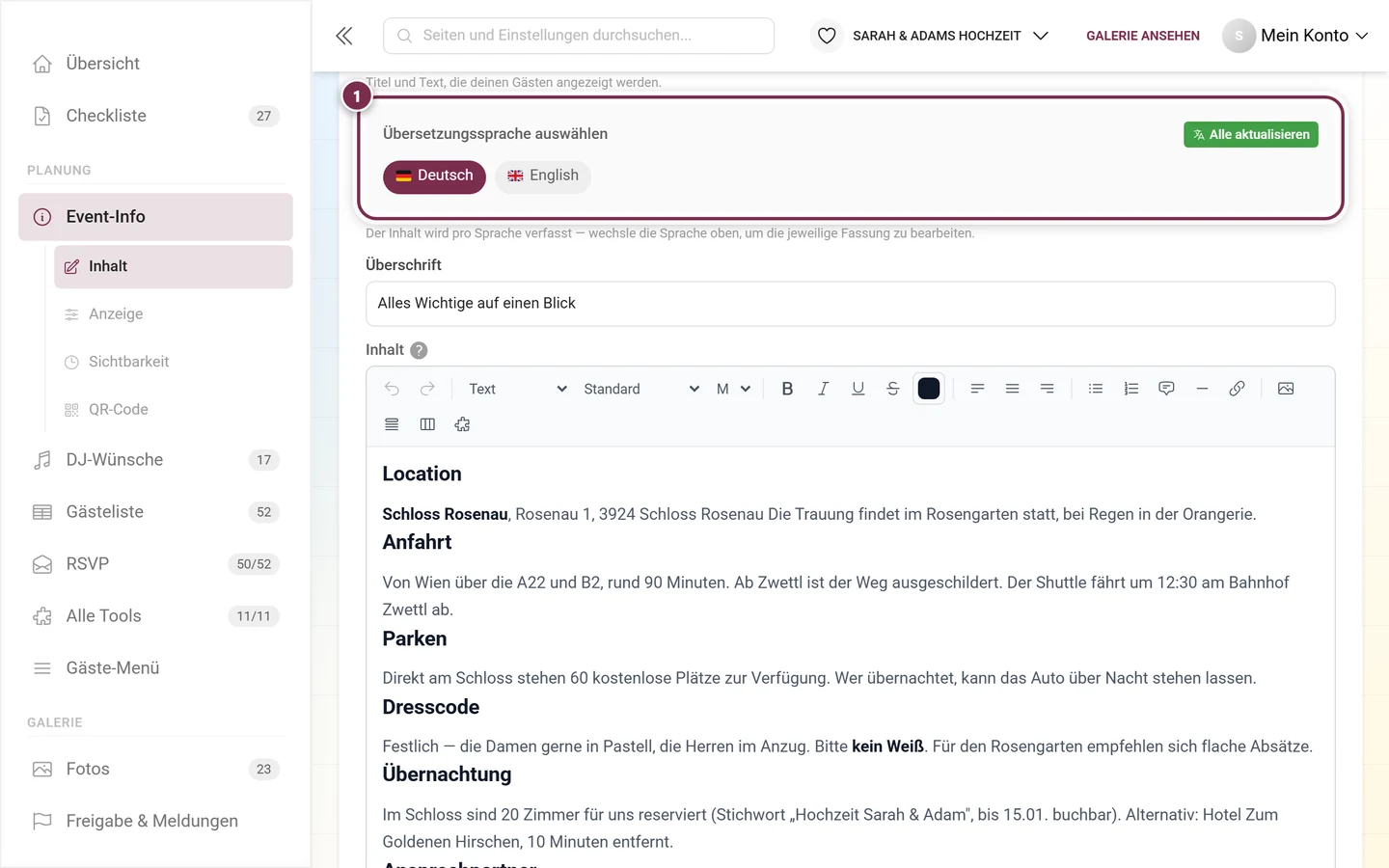The width and height of the screenshot is (1389, 868).
Task: Toggle underline formatting
Action: point(858,389)
